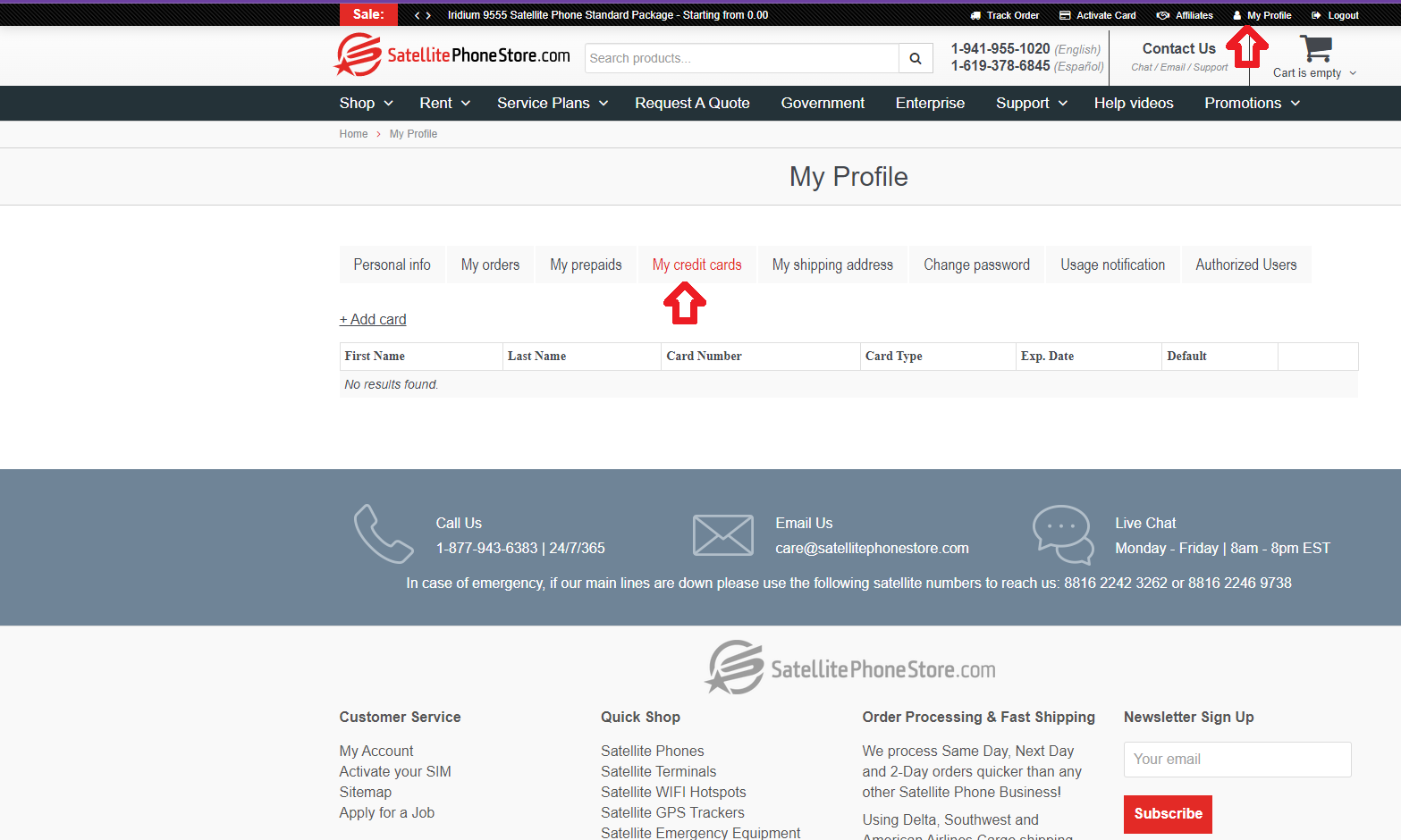The image size is (1401, 840).
Task: Click 1-877-943-6383 phone number
Action: (486, 548)
